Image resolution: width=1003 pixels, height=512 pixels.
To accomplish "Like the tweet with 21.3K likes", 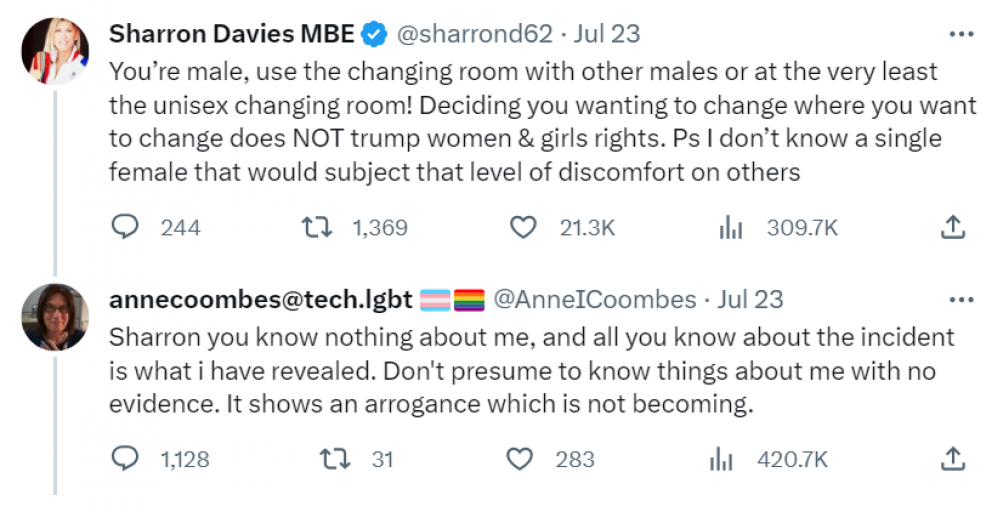I will point(523,227).
